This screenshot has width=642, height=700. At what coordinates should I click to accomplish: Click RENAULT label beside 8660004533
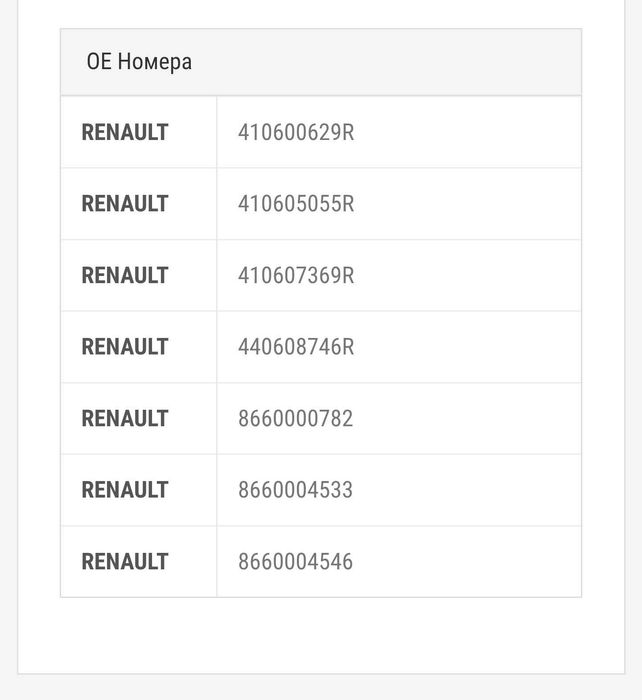tap(125, 490)
